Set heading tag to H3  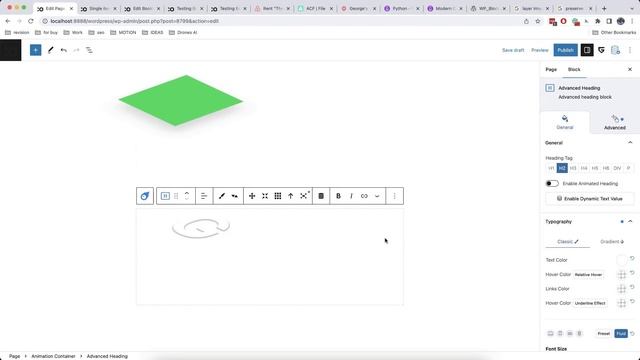[573, 168]
